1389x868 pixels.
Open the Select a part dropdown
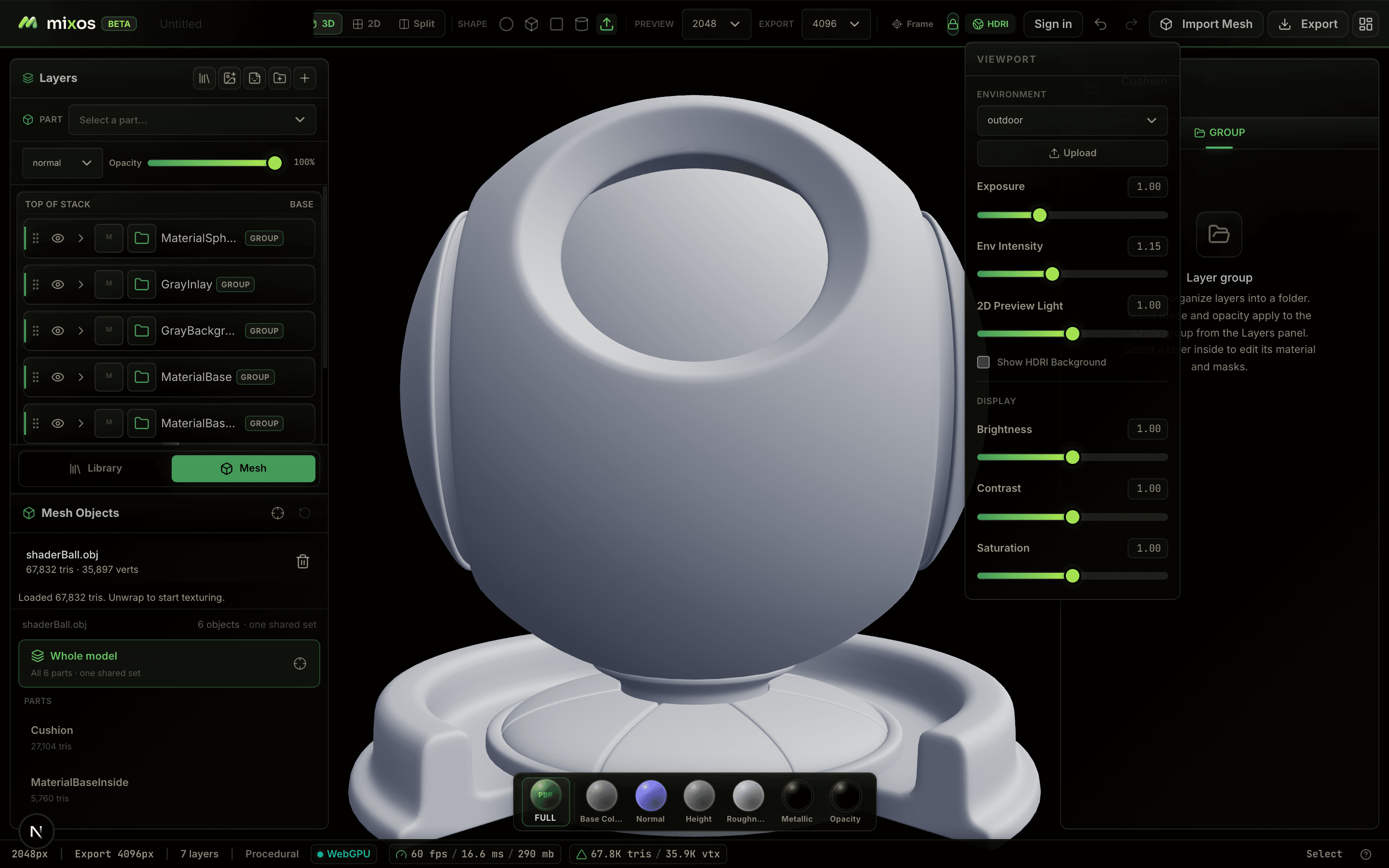pyautogui.click(x=192, y=120)
